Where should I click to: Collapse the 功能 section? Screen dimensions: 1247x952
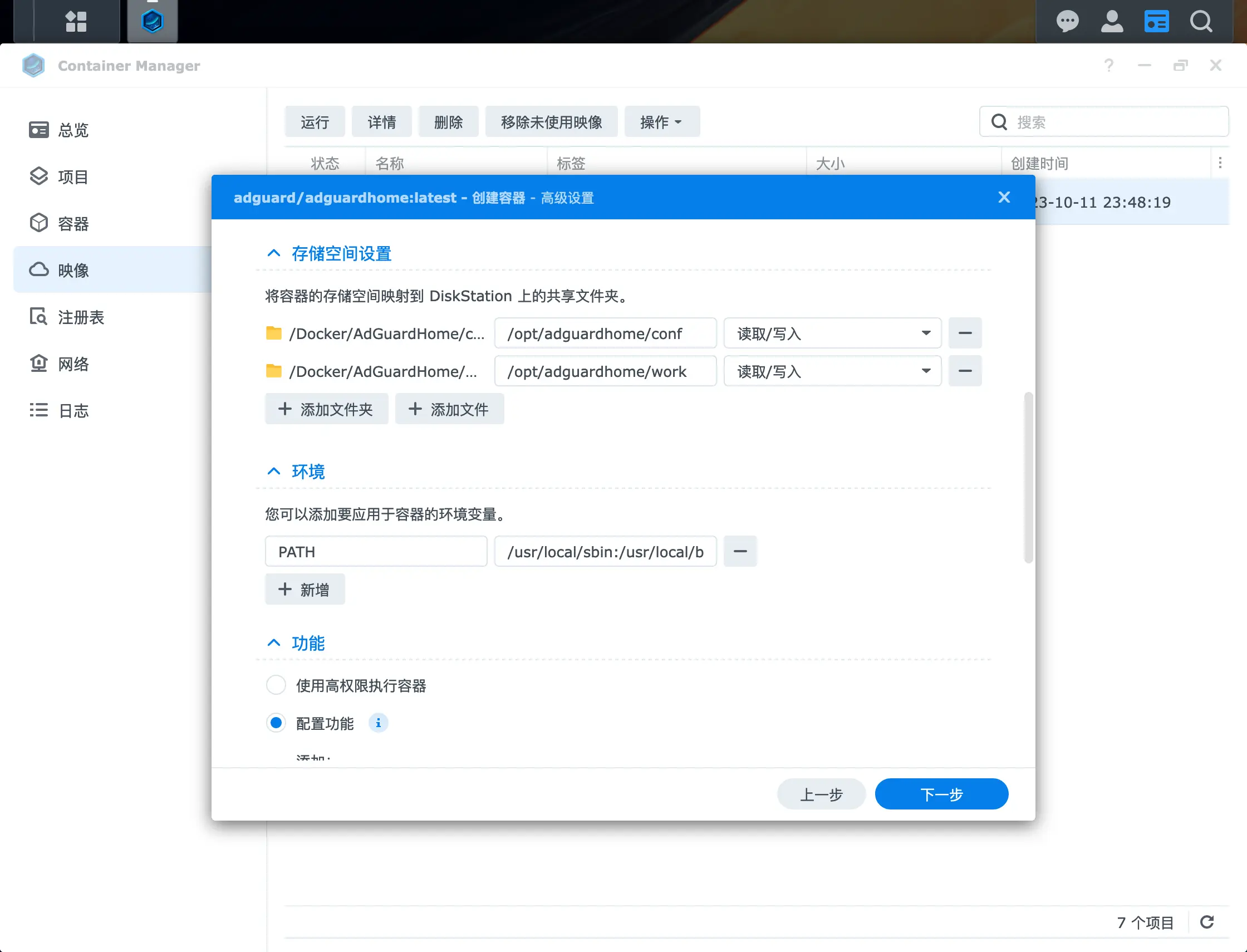pyautogui.click(x=274, y=643)
